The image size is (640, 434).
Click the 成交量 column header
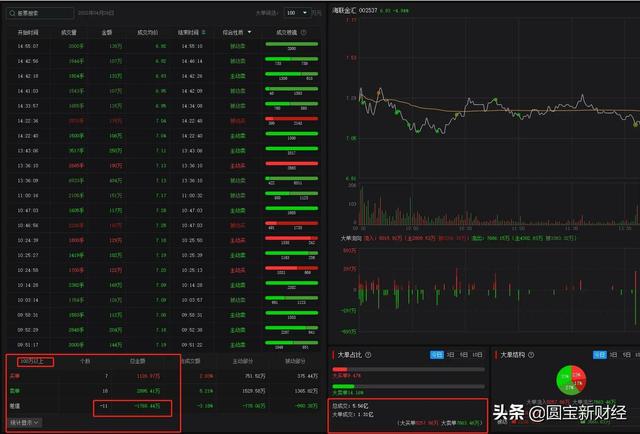click(x=69, y=32)
